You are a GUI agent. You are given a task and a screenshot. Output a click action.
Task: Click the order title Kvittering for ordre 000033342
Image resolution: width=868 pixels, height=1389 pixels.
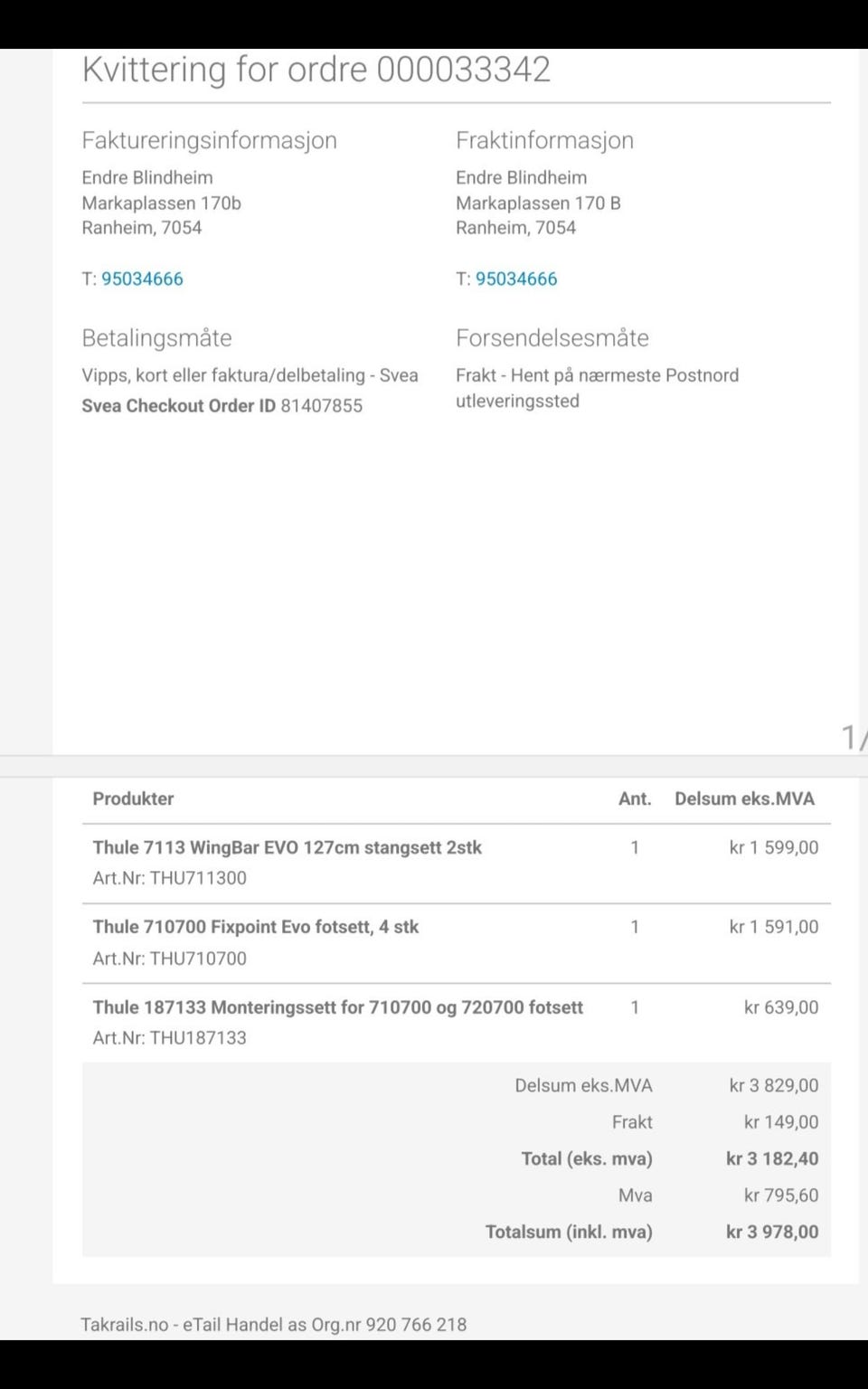[316, 70]
